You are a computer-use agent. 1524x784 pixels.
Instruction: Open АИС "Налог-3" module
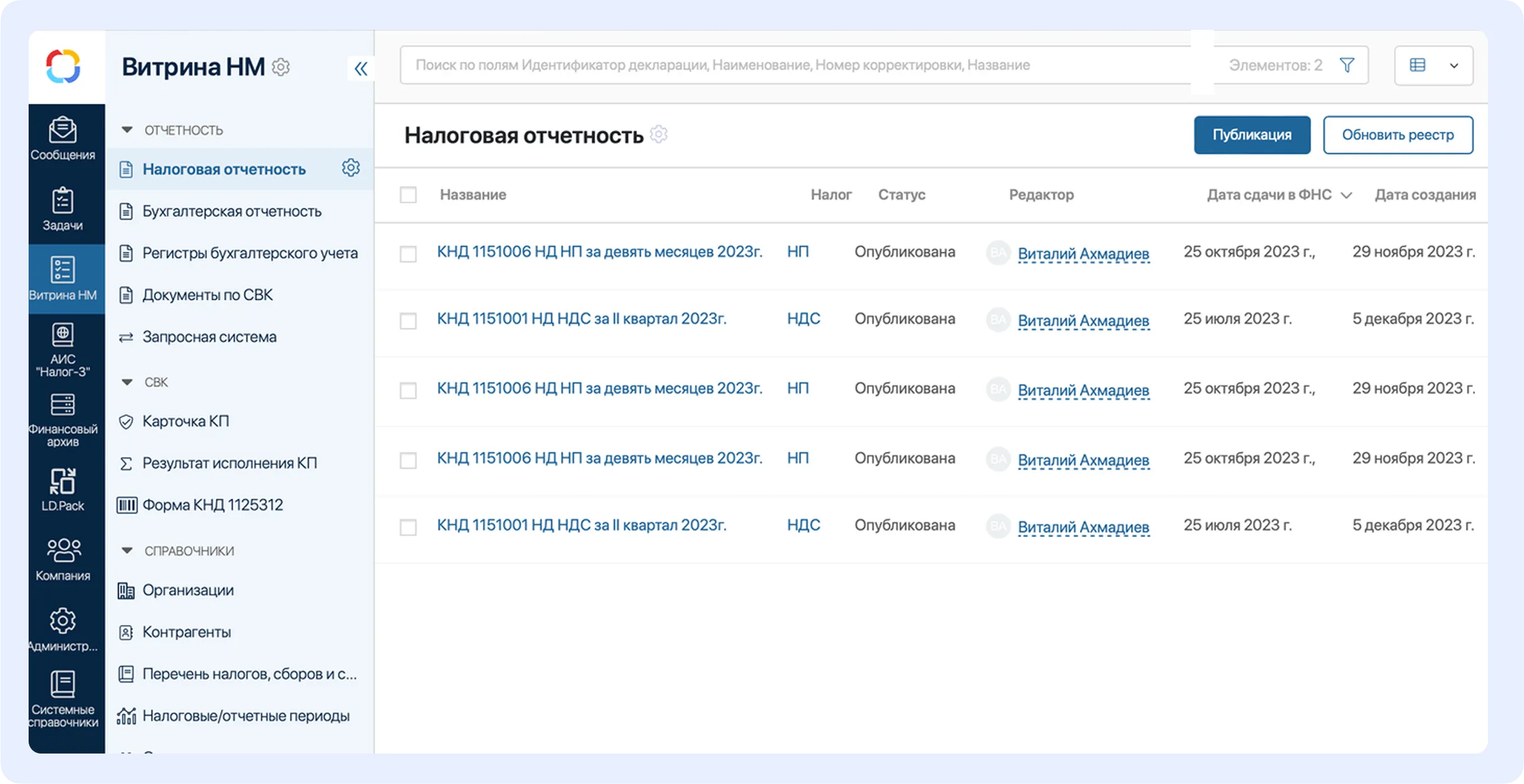click(64, 348)
